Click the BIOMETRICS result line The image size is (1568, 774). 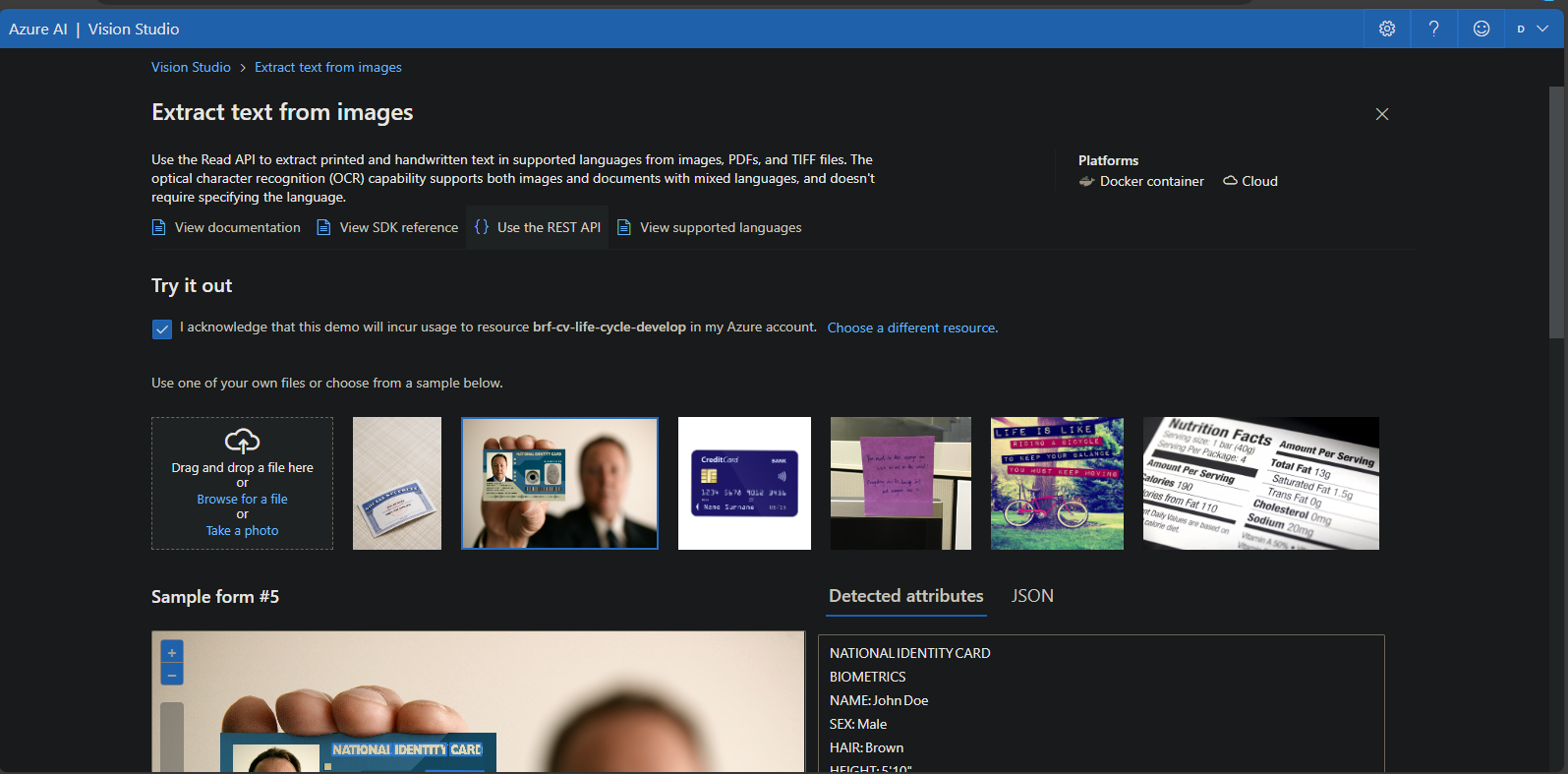click(x=868, y=677)
